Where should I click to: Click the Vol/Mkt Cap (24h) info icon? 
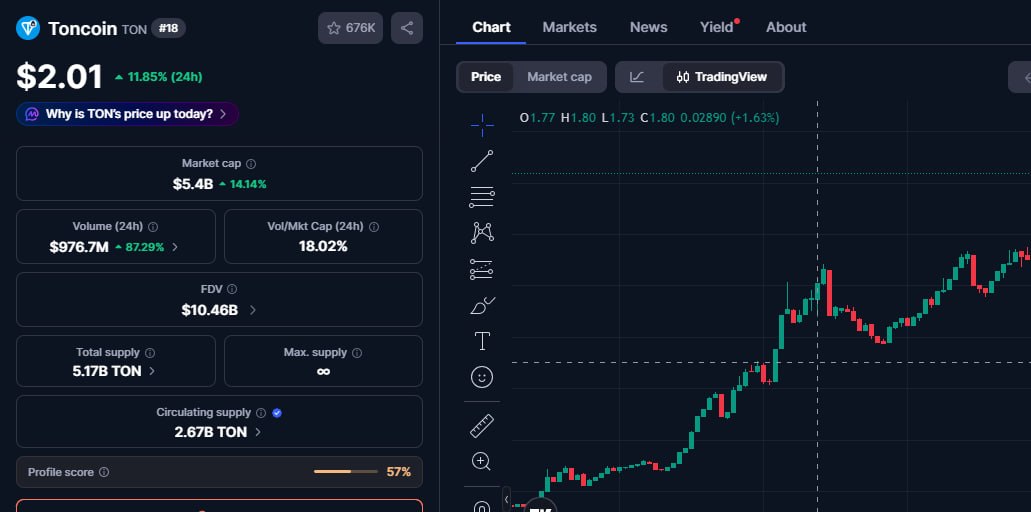click(373, 227)
